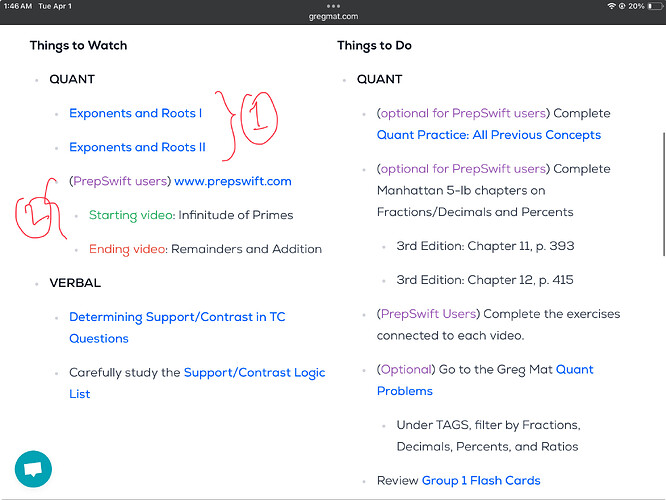The width and height of the screenshot is (666, 500).
Task: Click the Things to Do heading
Action: (x=374, y=45)
